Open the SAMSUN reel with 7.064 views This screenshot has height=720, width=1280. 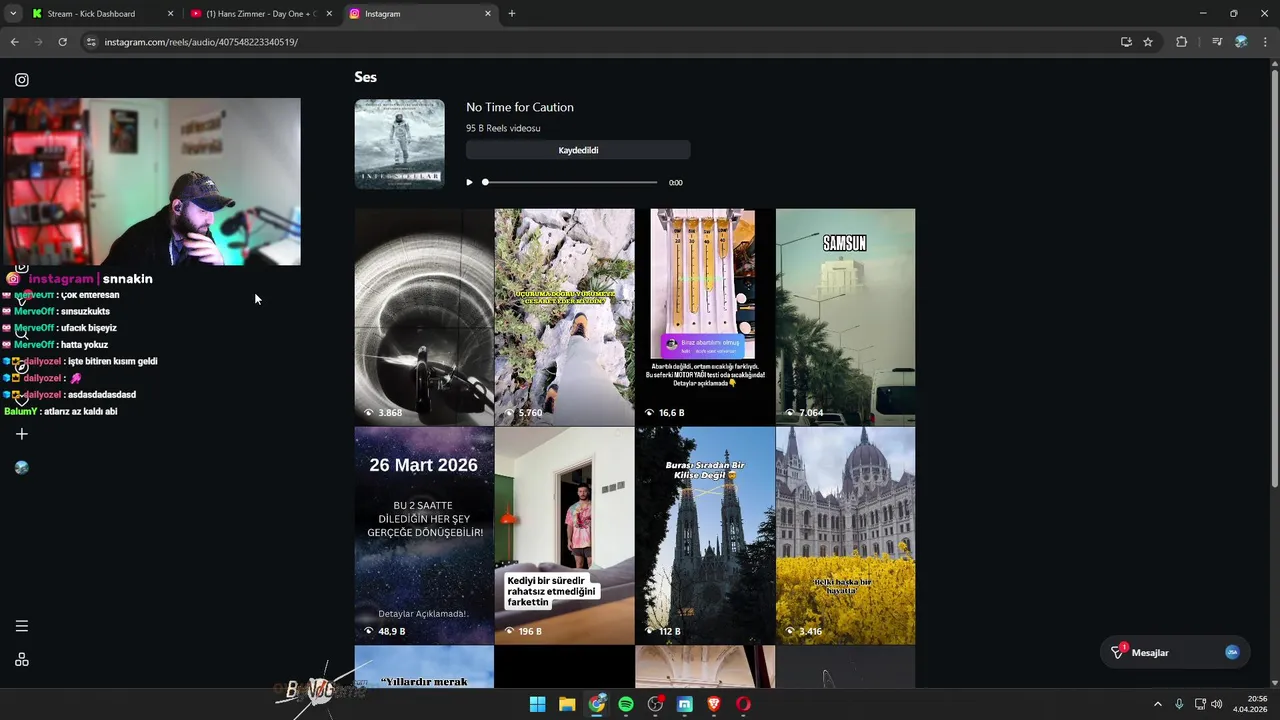pyautogui.click(x=846, y=317)
